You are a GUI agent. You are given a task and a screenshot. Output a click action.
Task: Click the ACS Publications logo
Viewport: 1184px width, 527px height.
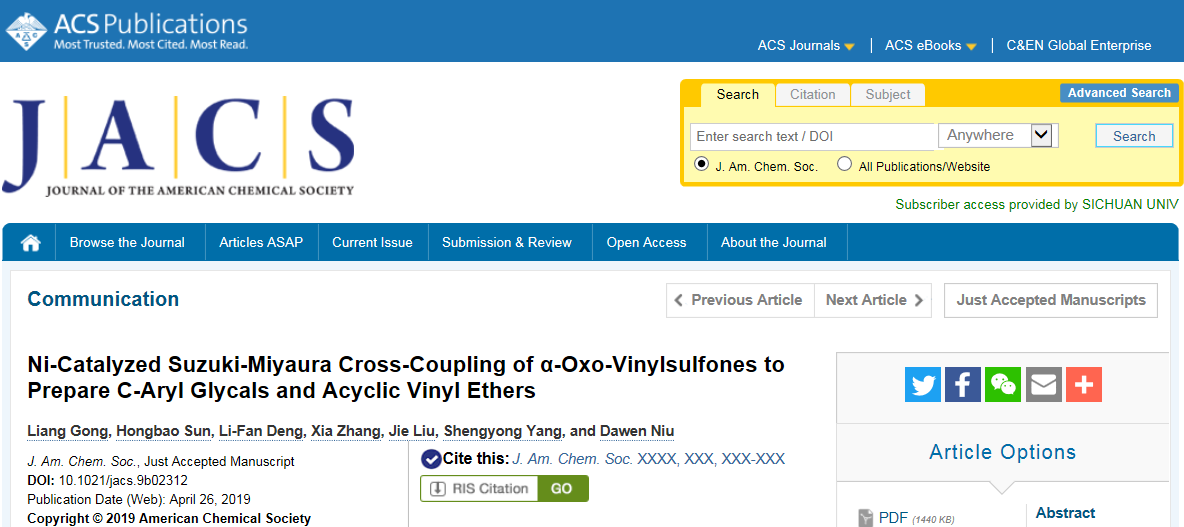click(127, 32)
